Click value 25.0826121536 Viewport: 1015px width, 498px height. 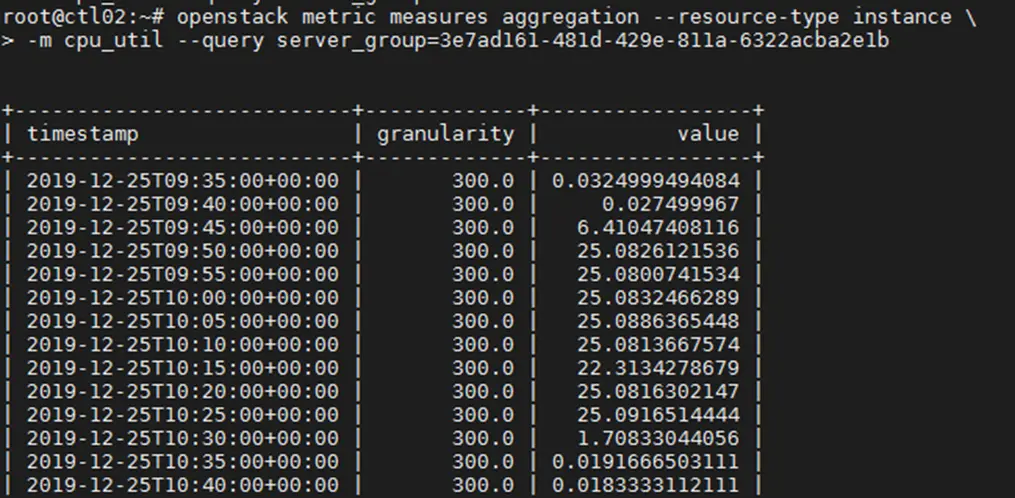point(658,251)
